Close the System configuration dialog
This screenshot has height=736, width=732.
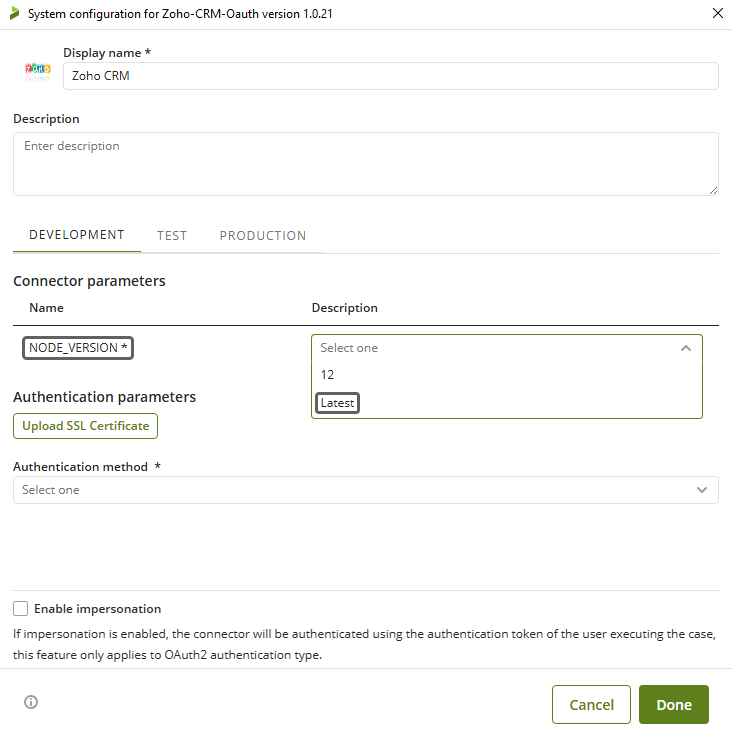[x=717, y=13]
